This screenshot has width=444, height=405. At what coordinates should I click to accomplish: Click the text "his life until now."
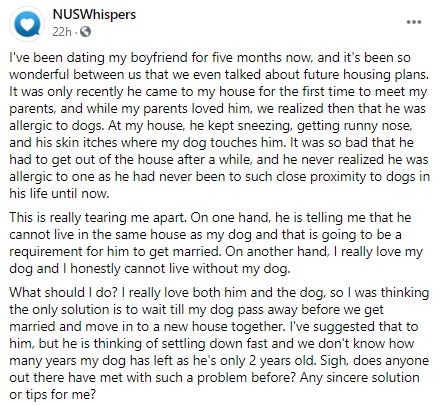pyautogui.click(x=59, y=193)
